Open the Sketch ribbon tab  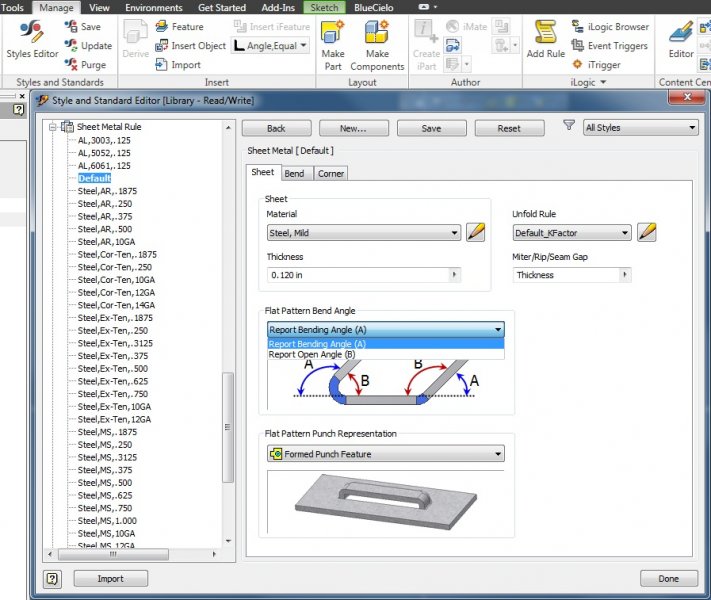click(x=324, y=7)
